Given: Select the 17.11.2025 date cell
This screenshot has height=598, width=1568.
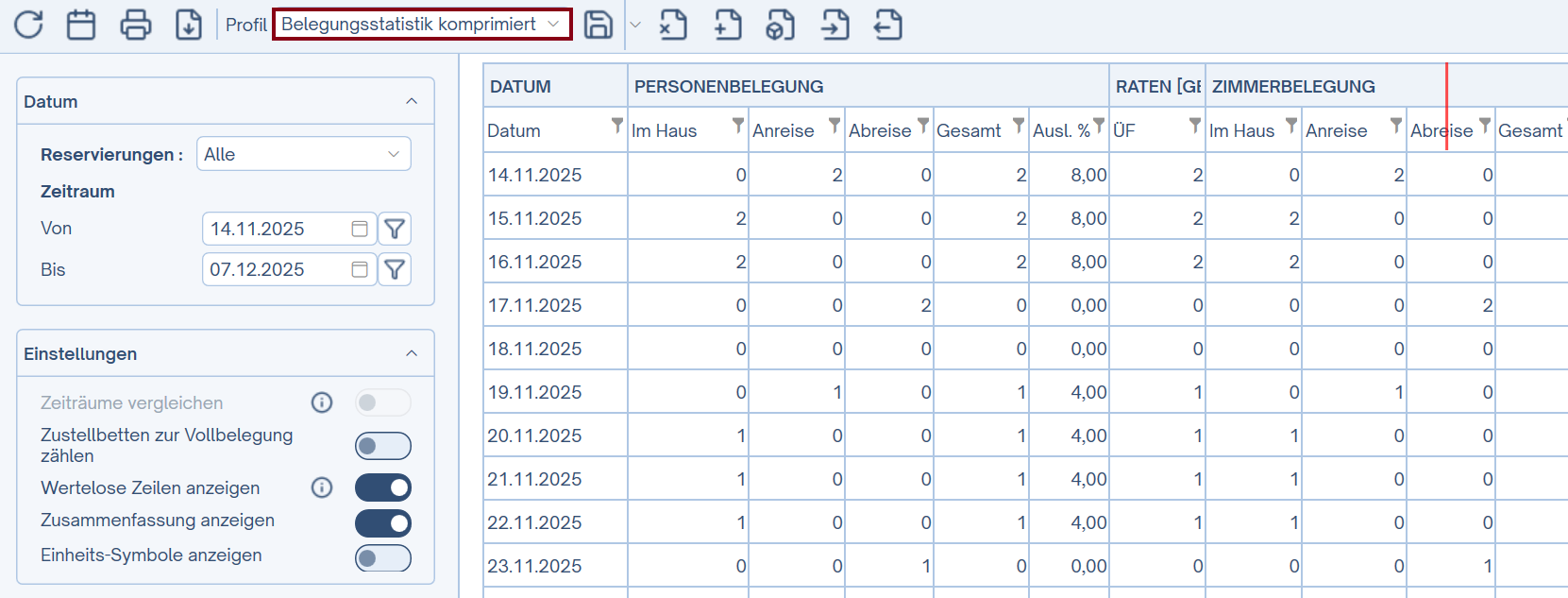Looking at the screenshot, I should tap(555, 305).
